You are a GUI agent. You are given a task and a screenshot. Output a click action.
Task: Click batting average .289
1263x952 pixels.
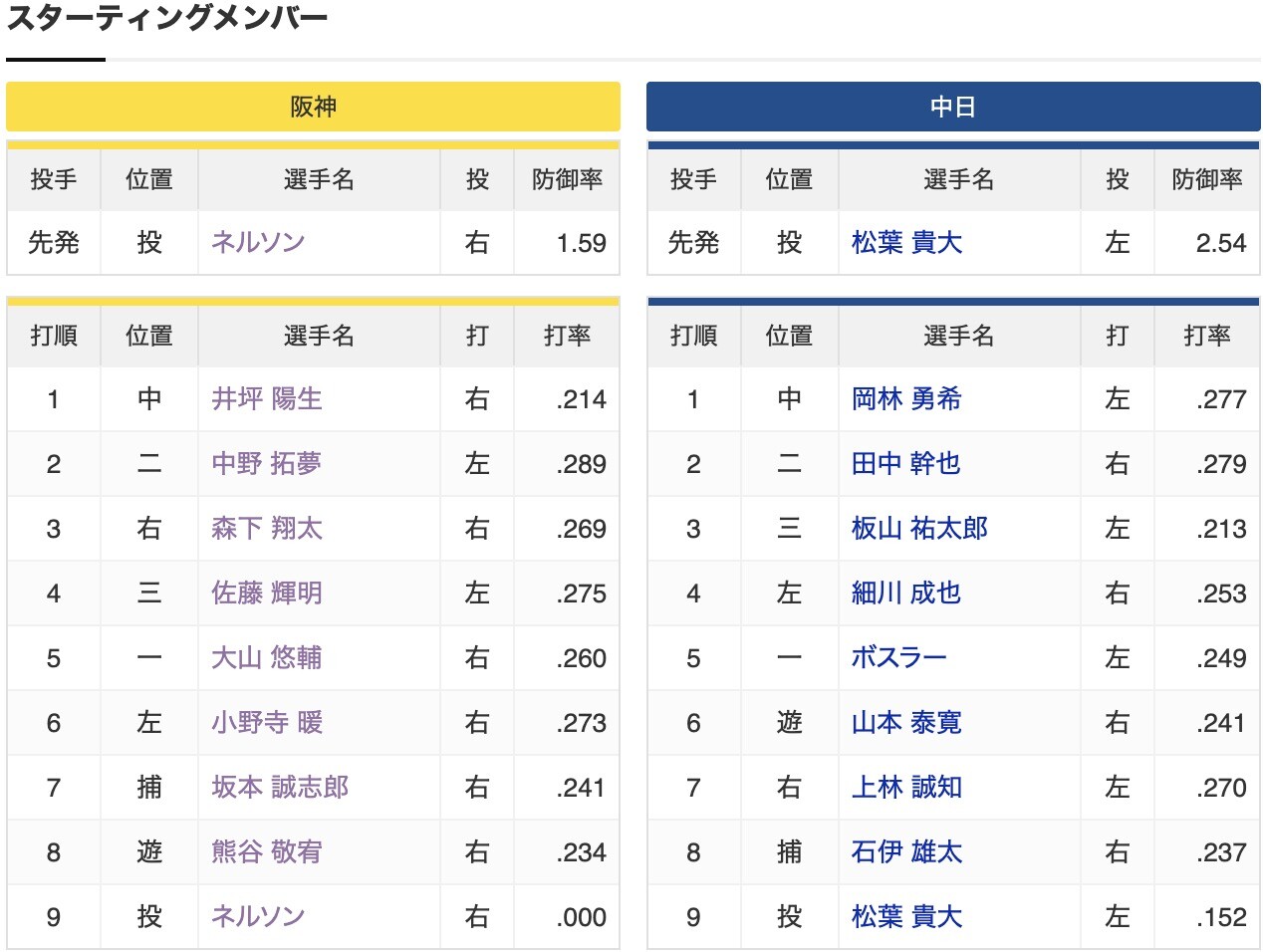[582, 463]
